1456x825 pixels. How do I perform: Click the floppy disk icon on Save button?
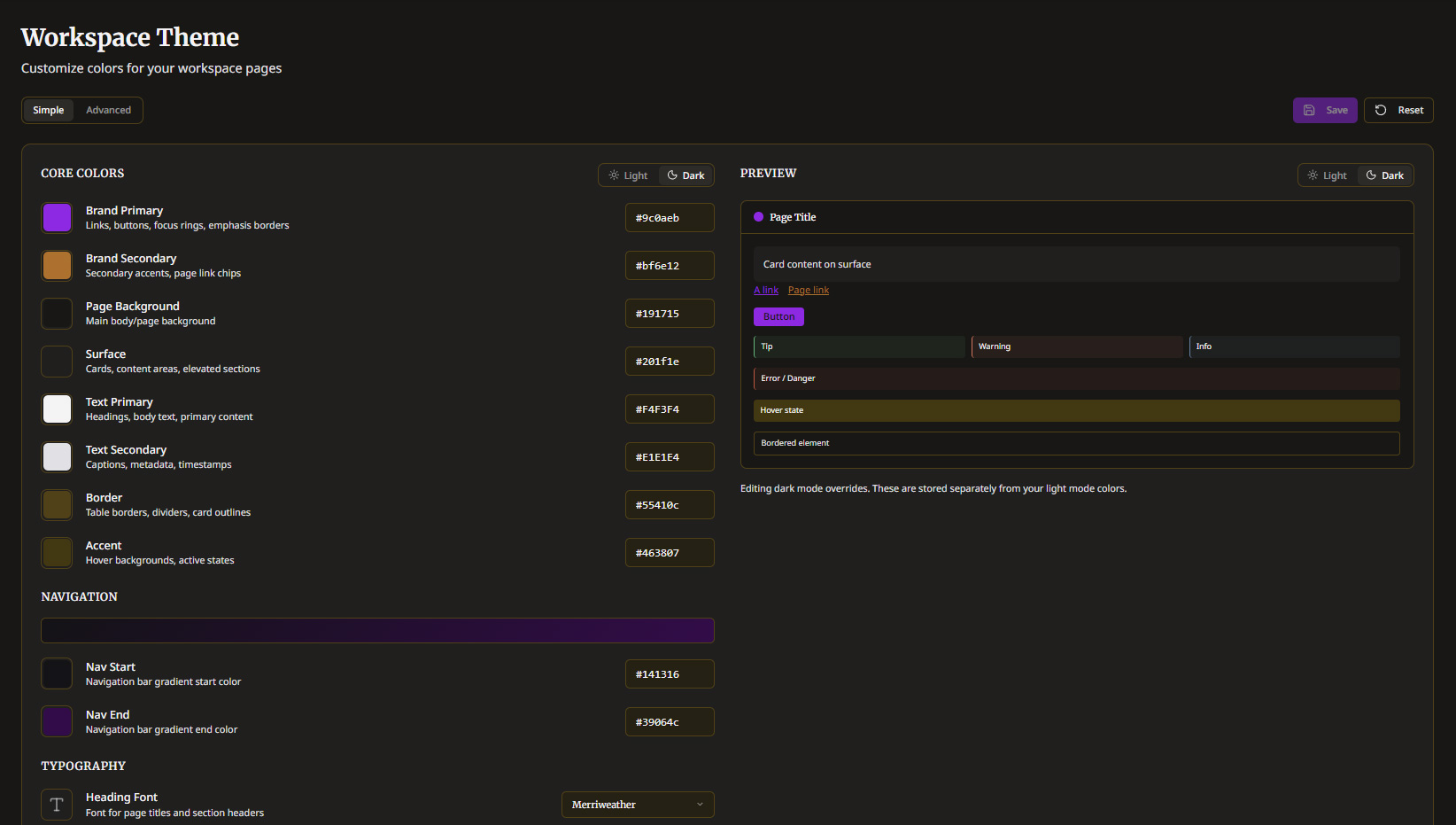click(1310, 110)
